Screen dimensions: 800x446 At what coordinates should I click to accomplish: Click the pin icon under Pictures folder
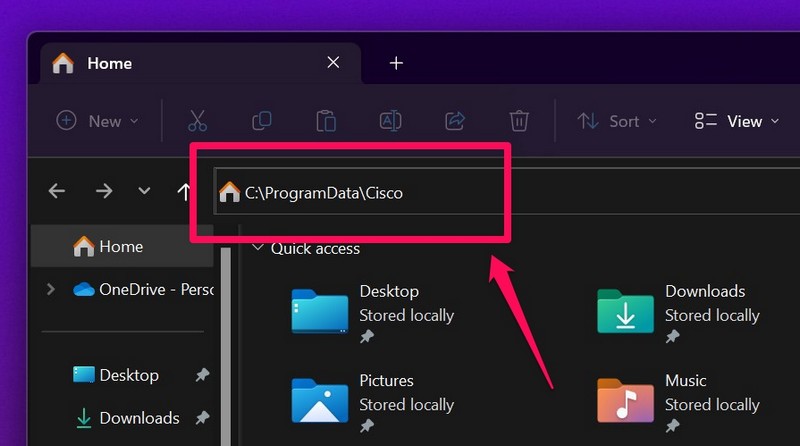tap(367, 426)
